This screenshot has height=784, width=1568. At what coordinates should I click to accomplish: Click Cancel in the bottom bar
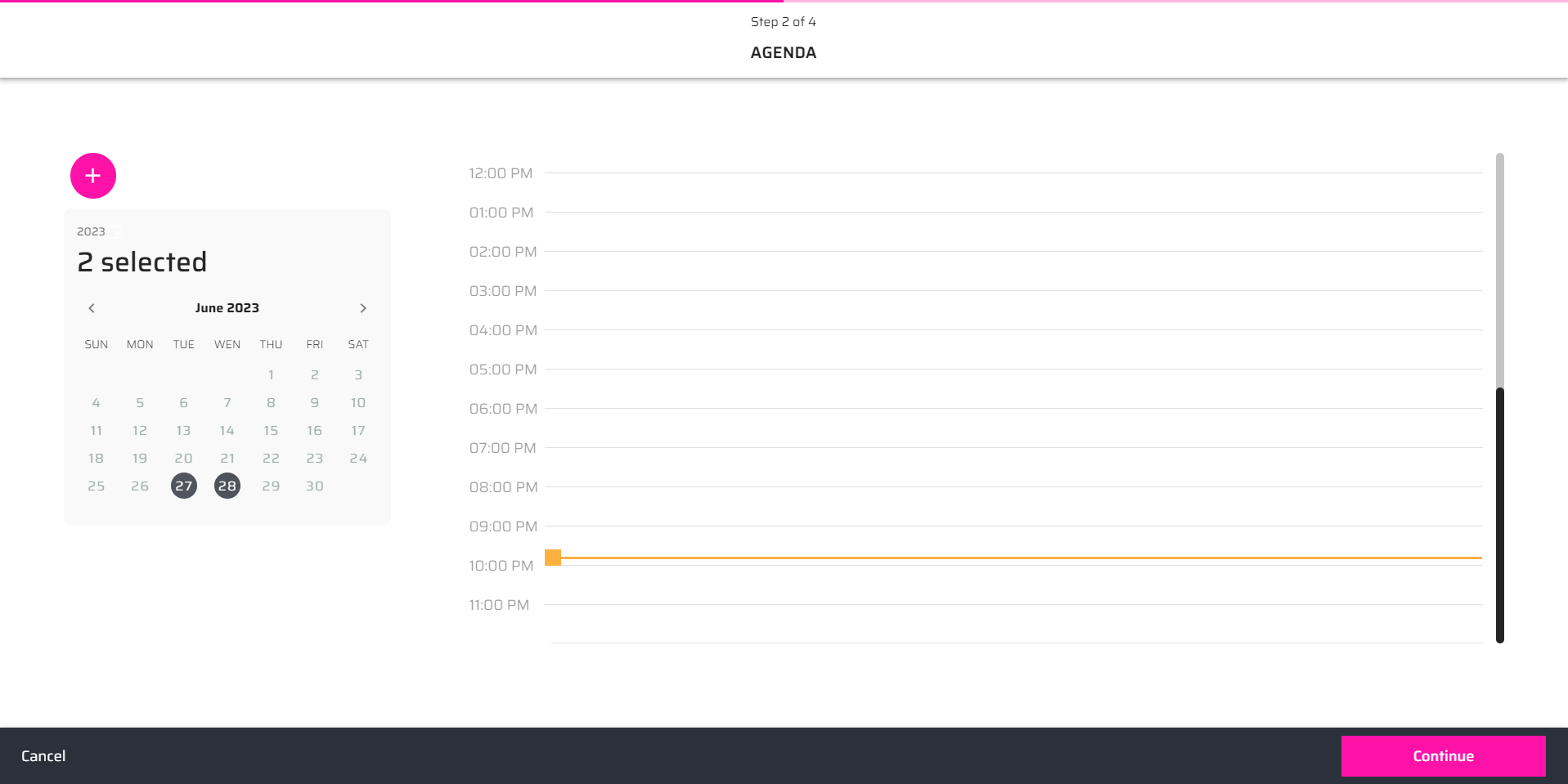(43, 756)
